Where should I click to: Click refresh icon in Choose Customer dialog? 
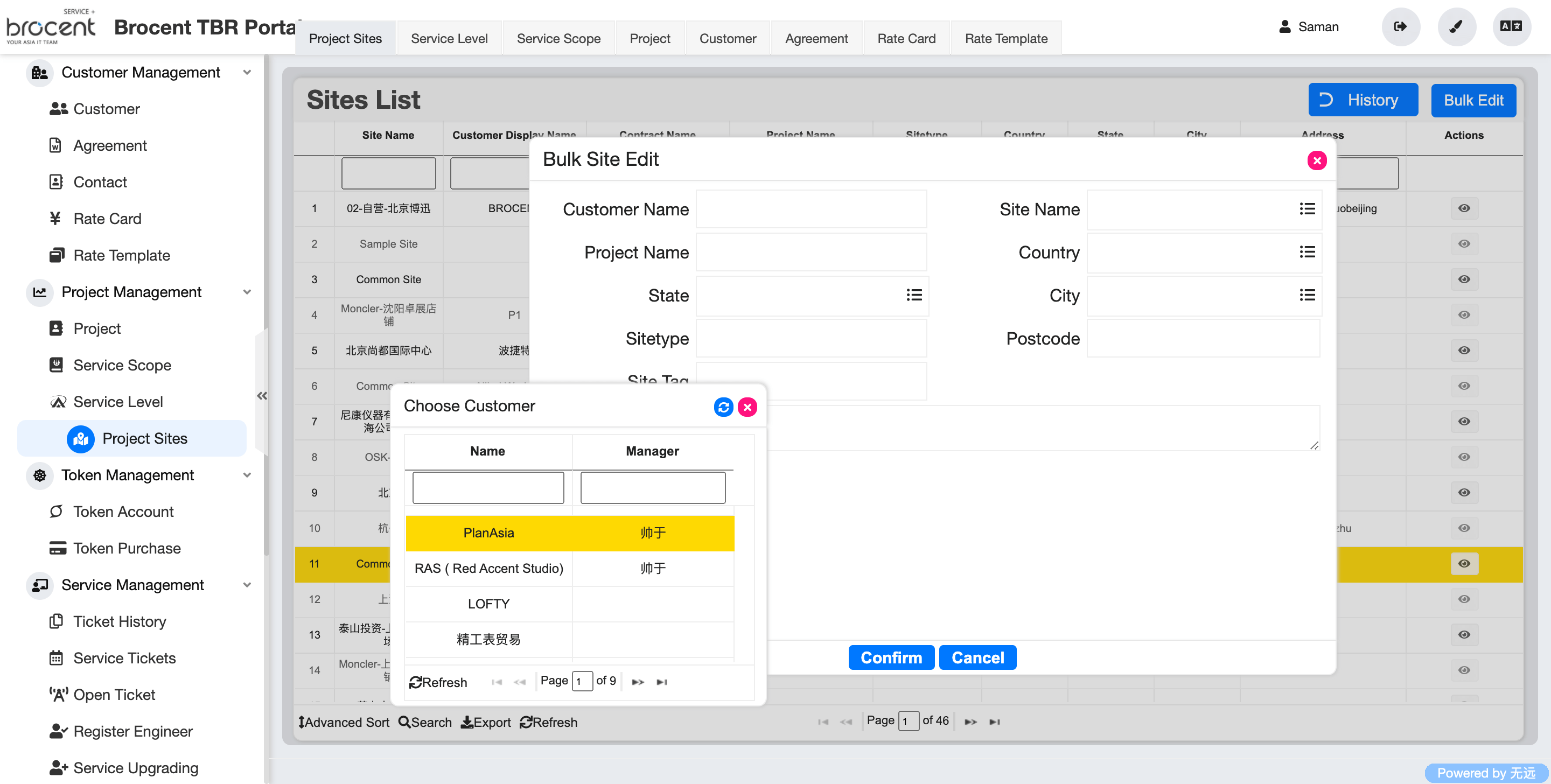(723, 407)
